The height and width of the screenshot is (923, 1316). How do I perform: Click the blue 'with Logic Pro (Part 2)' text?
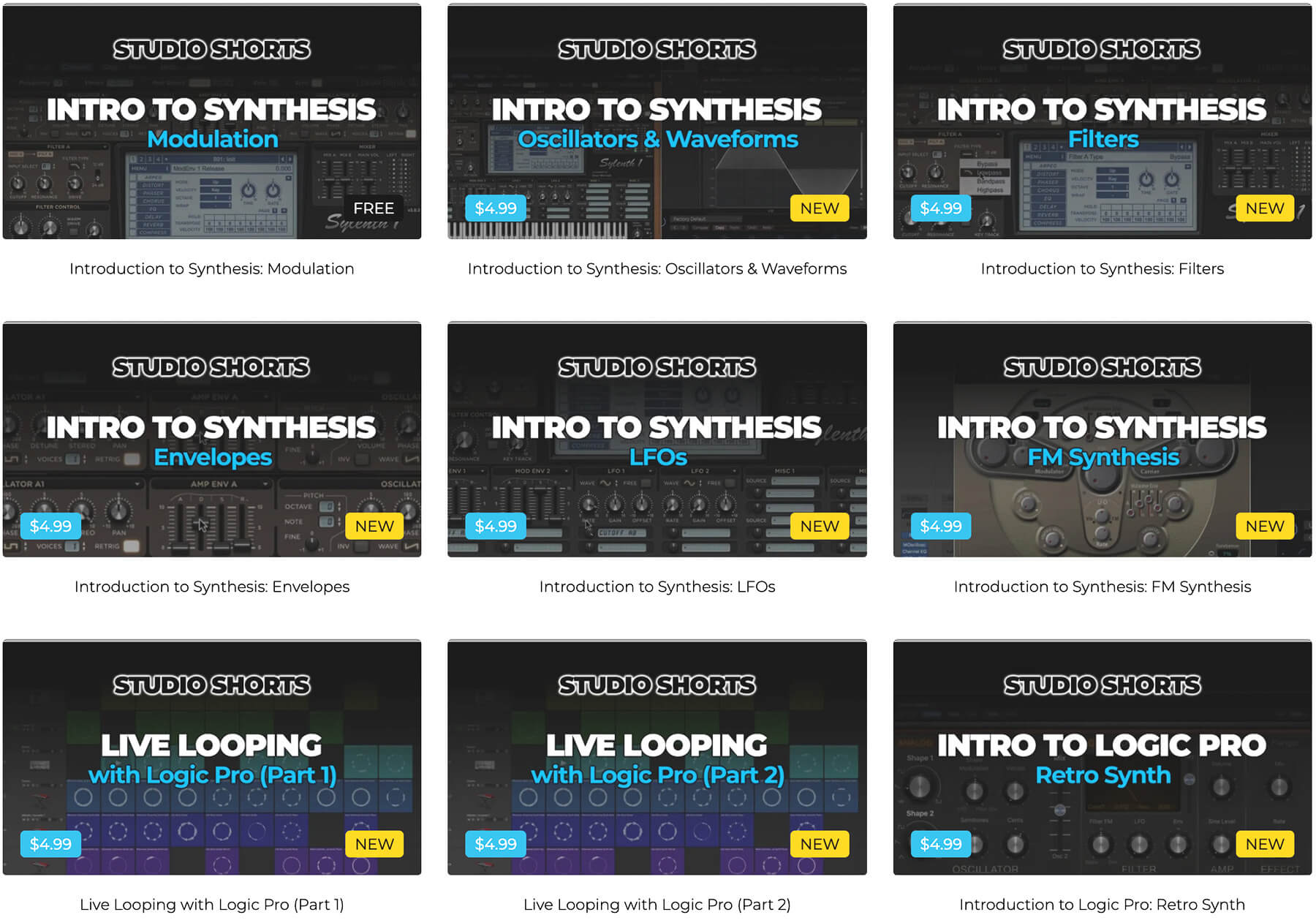coord(658,775)
